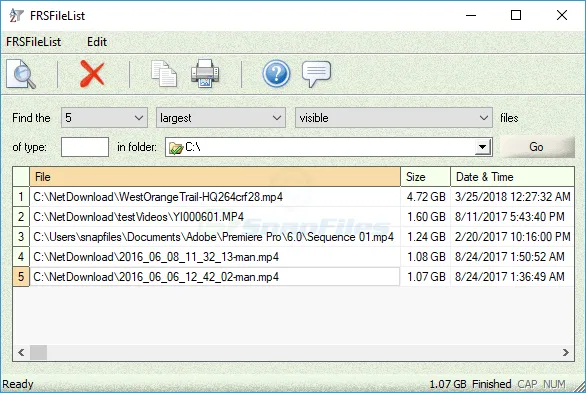586x393 pixels.
Task: Sort by the File column header
Action: 215,177
